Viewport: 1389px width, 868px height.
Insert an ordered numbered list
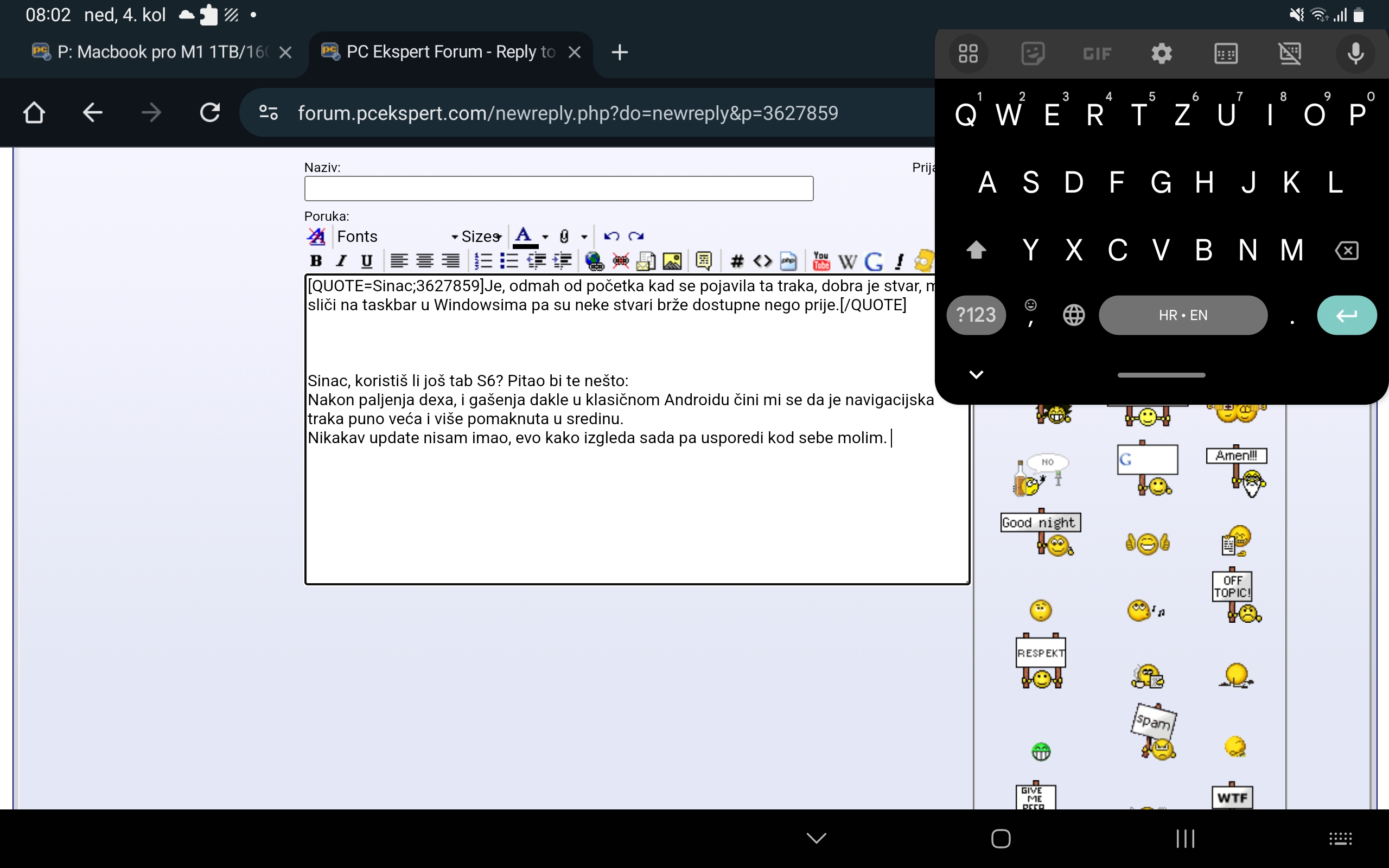click(483, 261)
